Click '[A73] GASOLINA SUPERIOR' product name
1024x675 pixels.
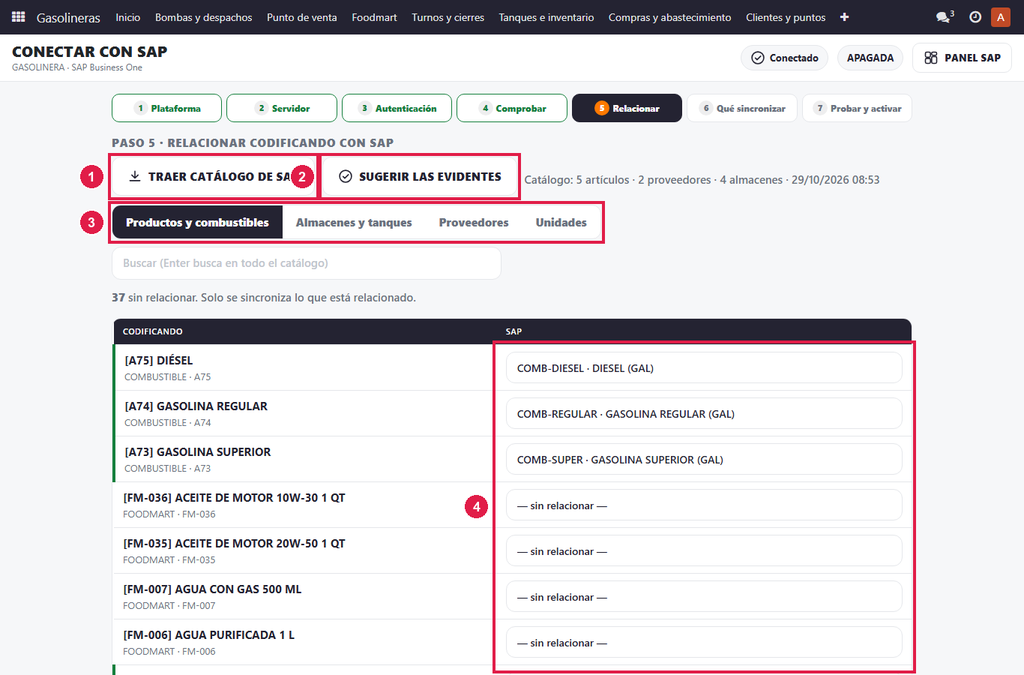click(198, 452)
